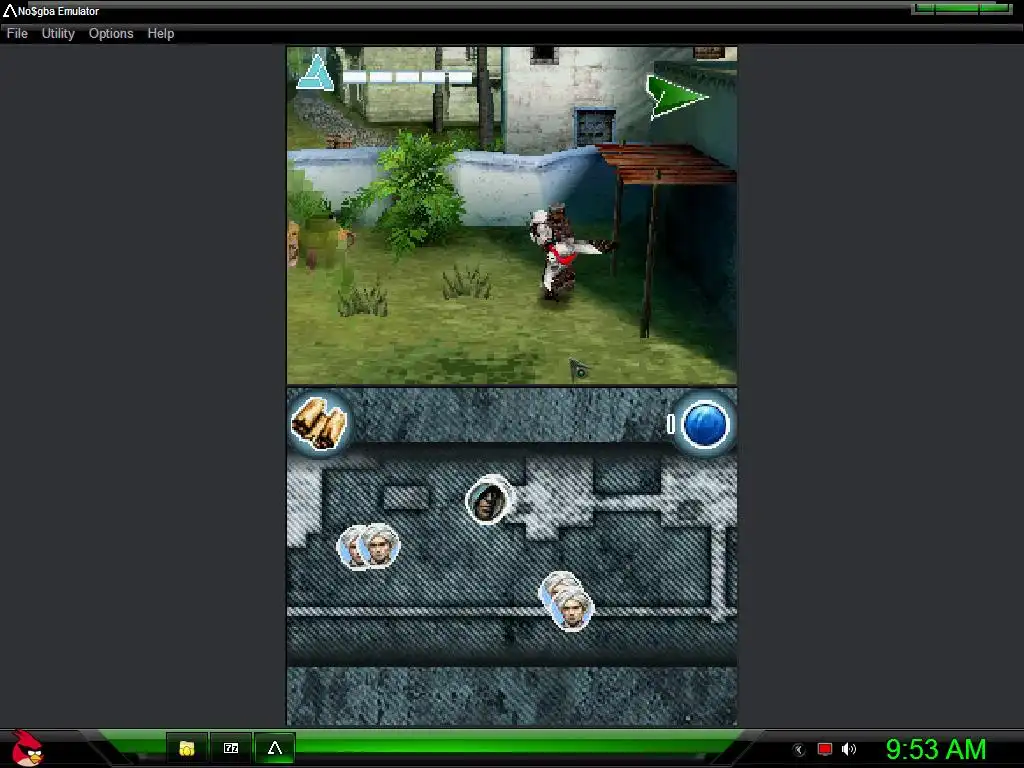1024x768 pixels.
Task: Open the folder icon in the taskbar
Action: (187, 748)
